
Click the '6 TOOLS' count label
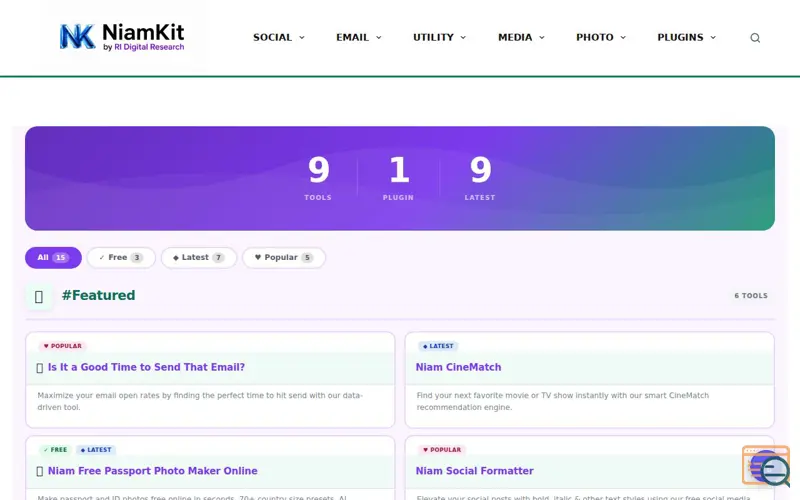point(751,296)
